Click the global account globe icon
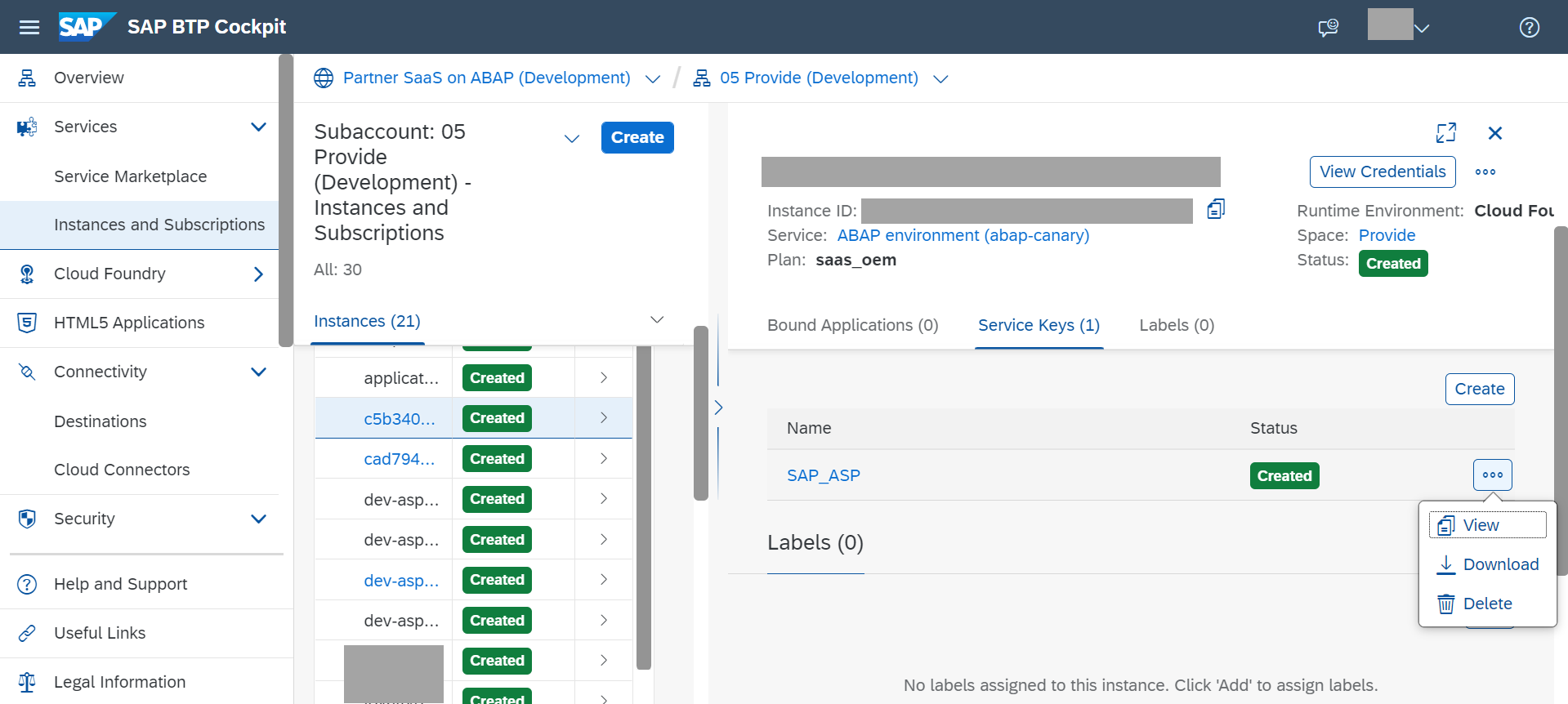Image resolution: width=1568 pixels, height=704 pixels. tap(324, 78)
